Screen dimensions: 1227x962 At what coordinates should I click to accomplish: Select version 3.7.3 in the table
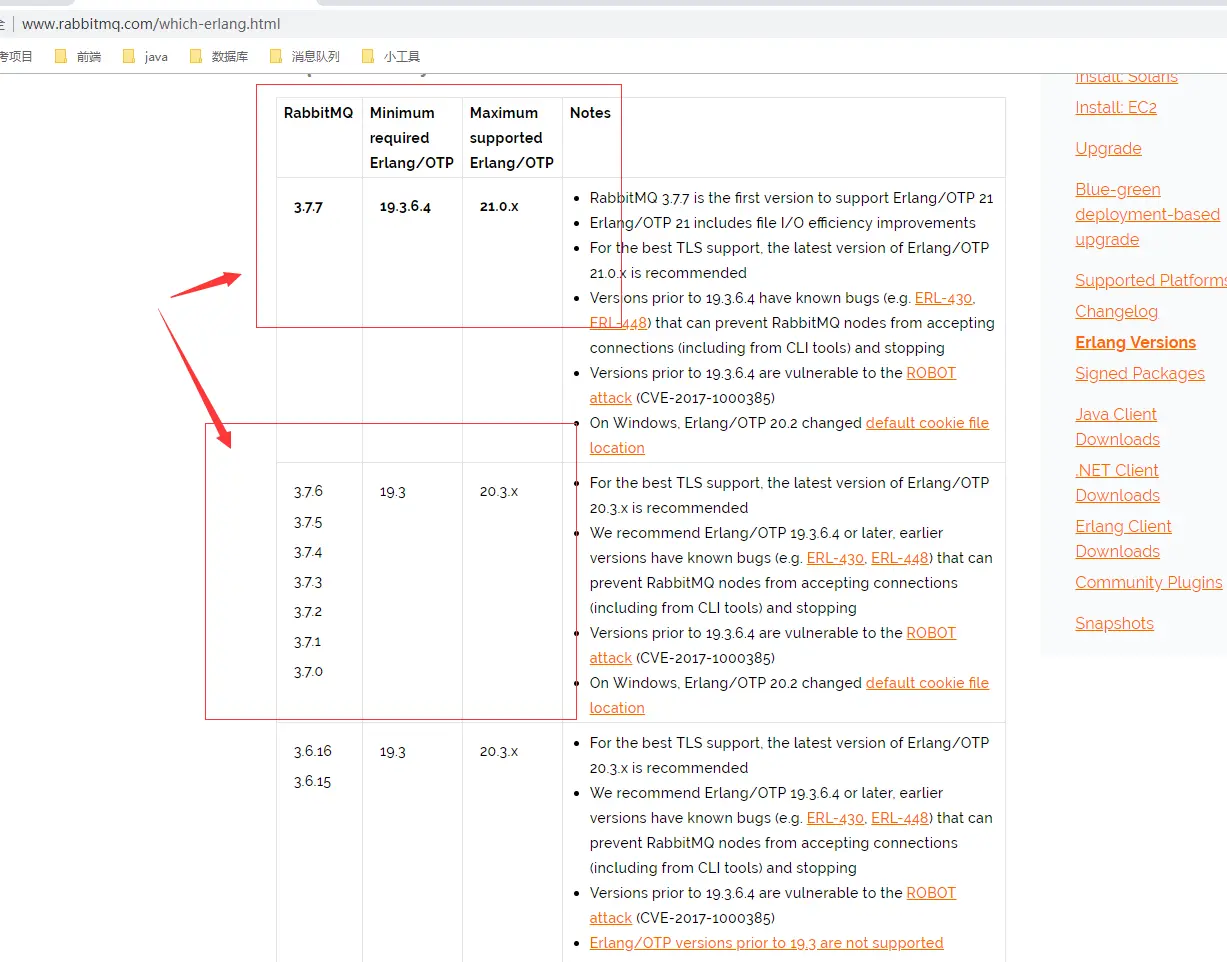click(308, 582)
